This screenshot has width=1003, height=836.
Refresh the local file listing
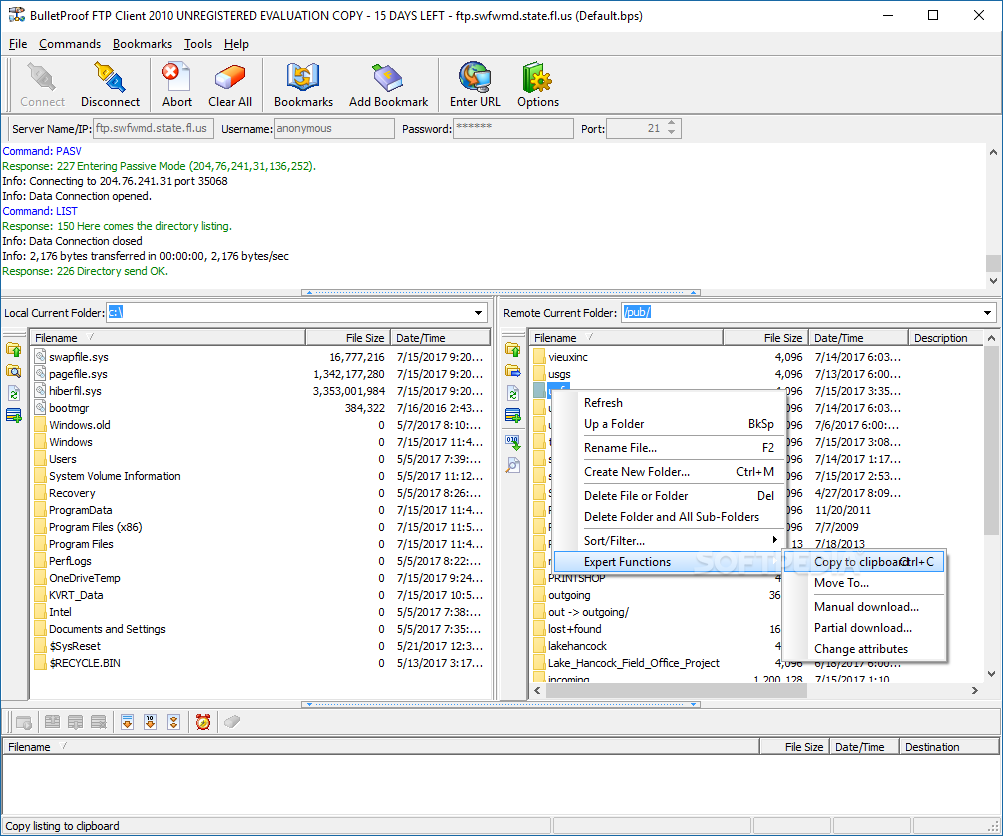(x=13, y=393)
